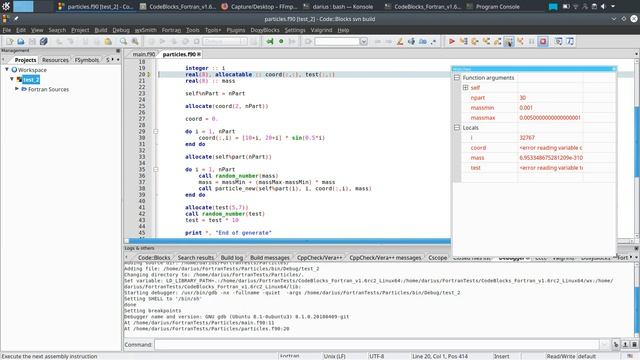Click the Step out debugger icon
640x360 pixels.
pos(497,41)
